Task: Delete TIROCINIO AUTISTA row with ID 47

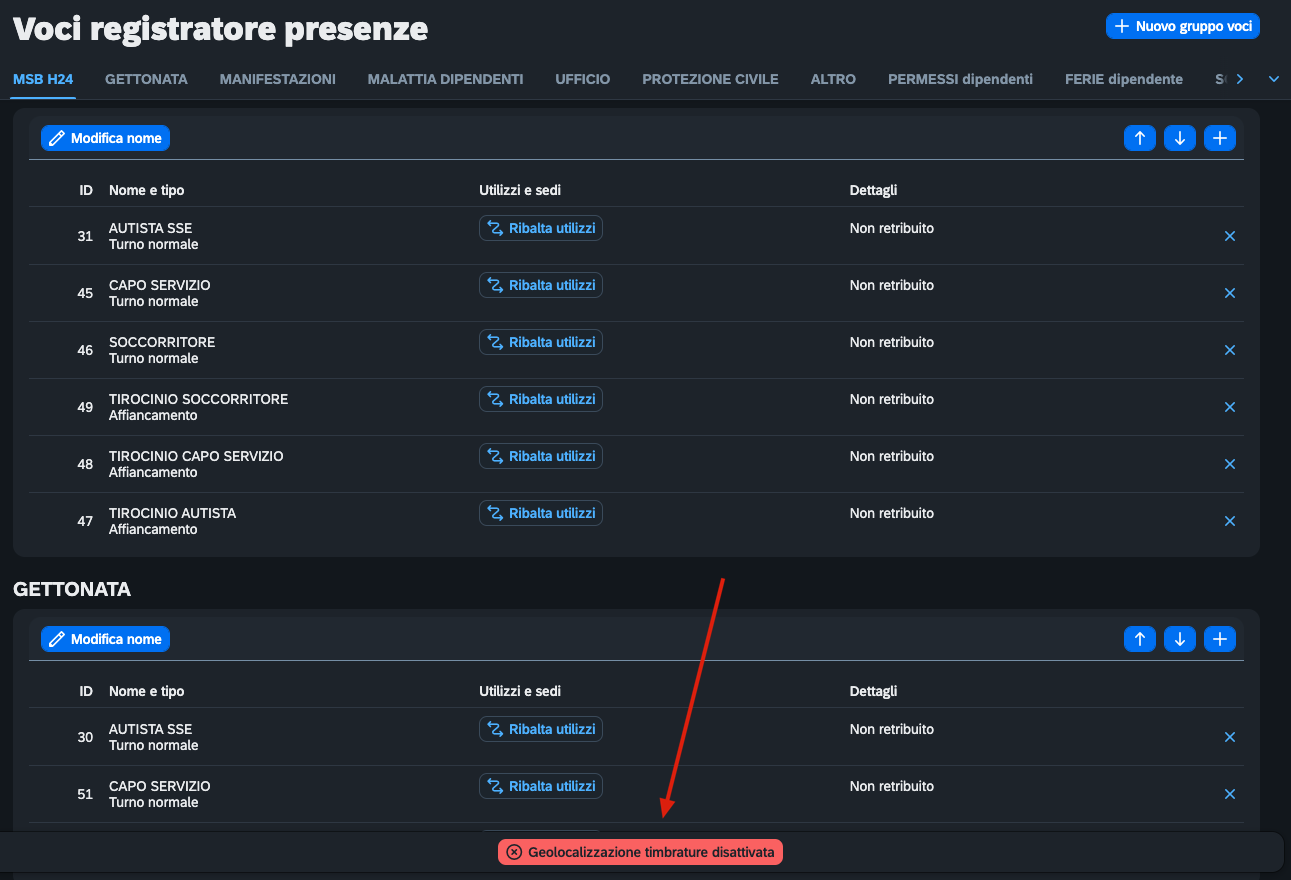Action: 1230,521
